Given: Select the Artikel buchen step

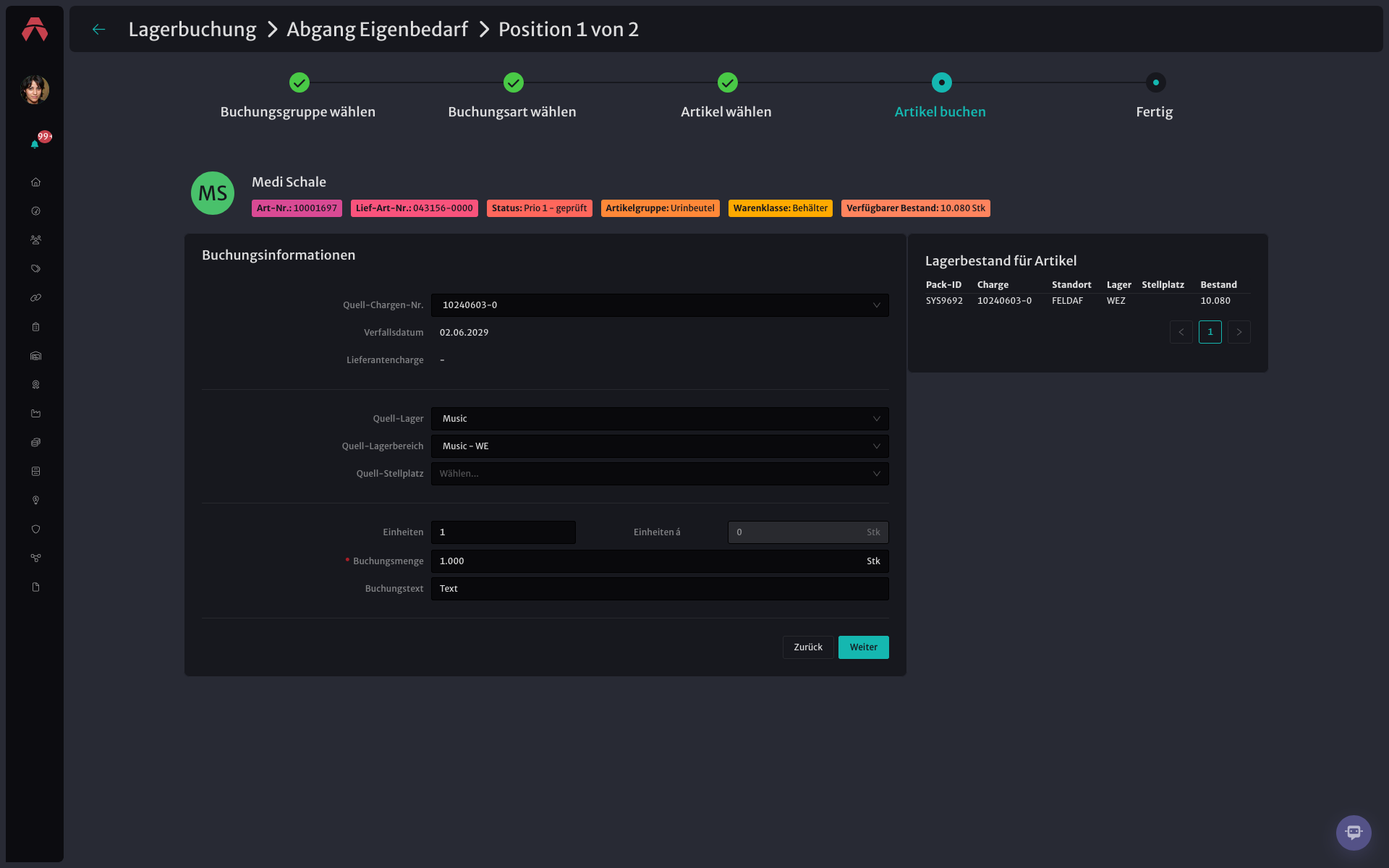Looking at the screenshot, I should (940, 97).
